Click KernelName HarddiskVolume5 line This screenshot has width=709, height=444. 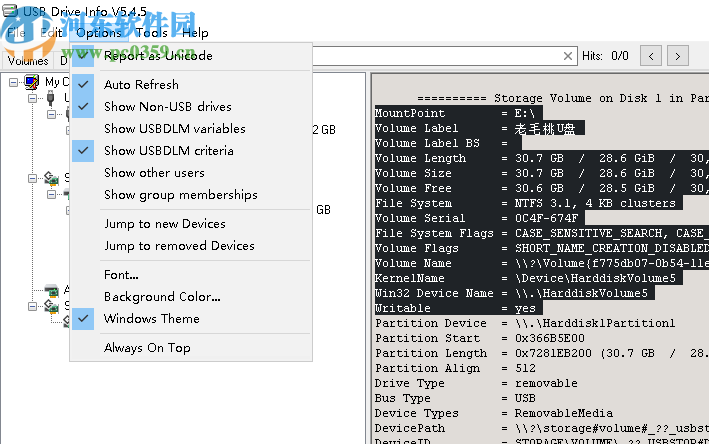pyautogui.click(x=529, y=278)
